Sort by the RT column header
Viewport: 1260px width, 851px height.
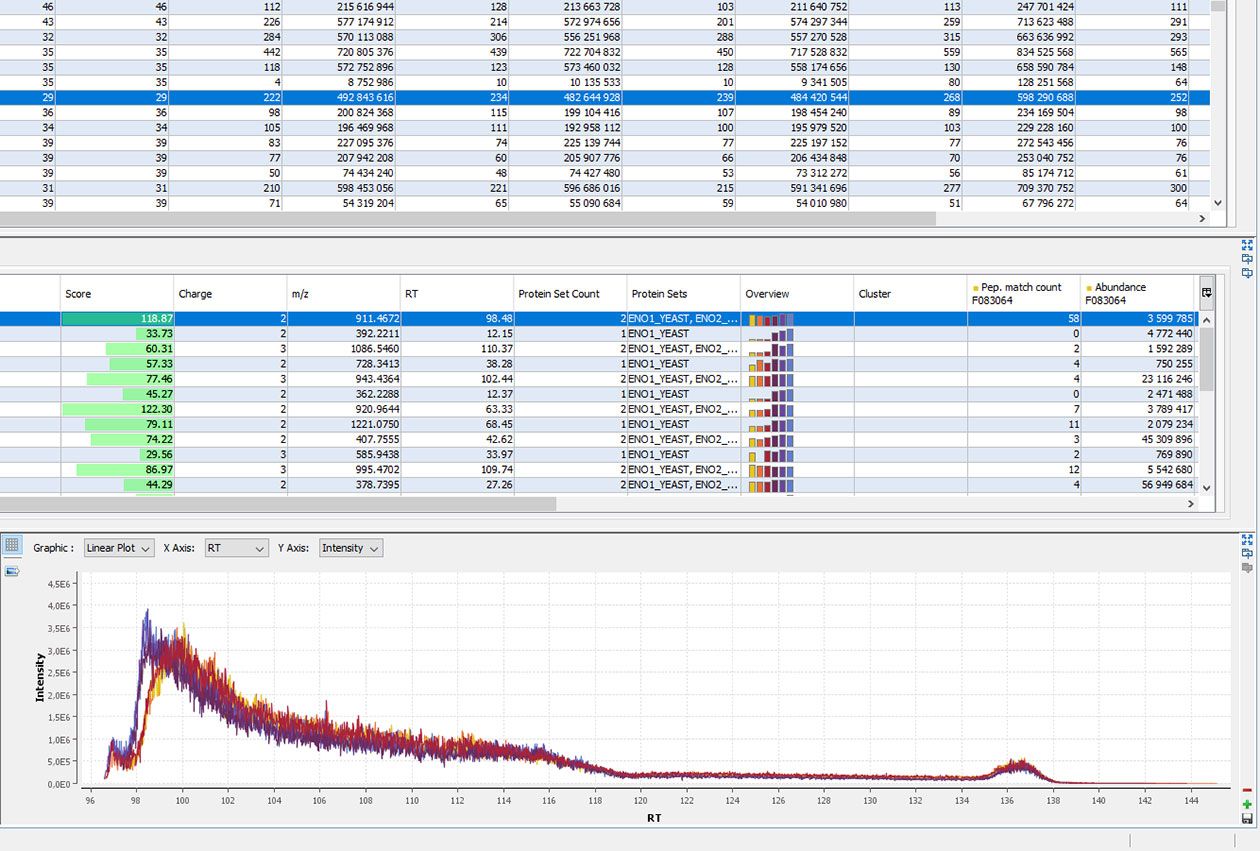pyautogui.click(x=457, y=294)
